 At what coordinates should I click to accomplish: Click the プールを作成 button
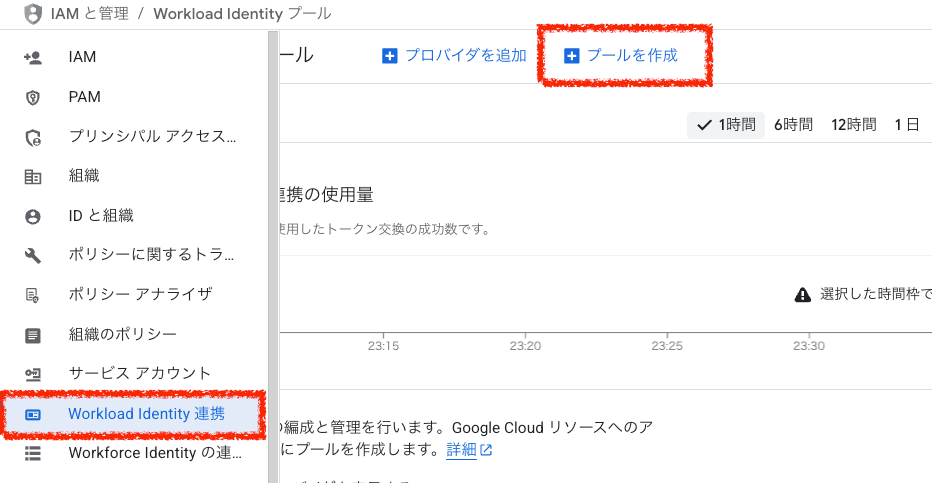point(621,56)
